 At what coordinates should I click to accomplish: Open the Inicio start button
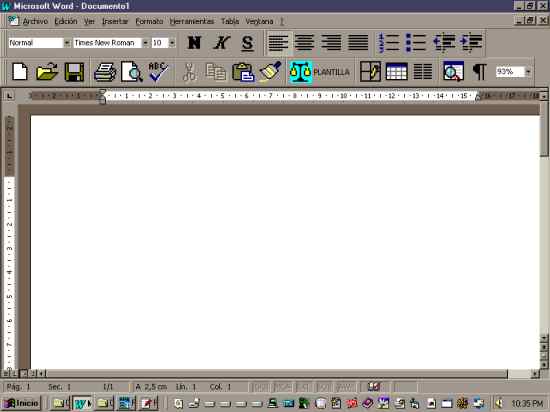click(22, 403)
